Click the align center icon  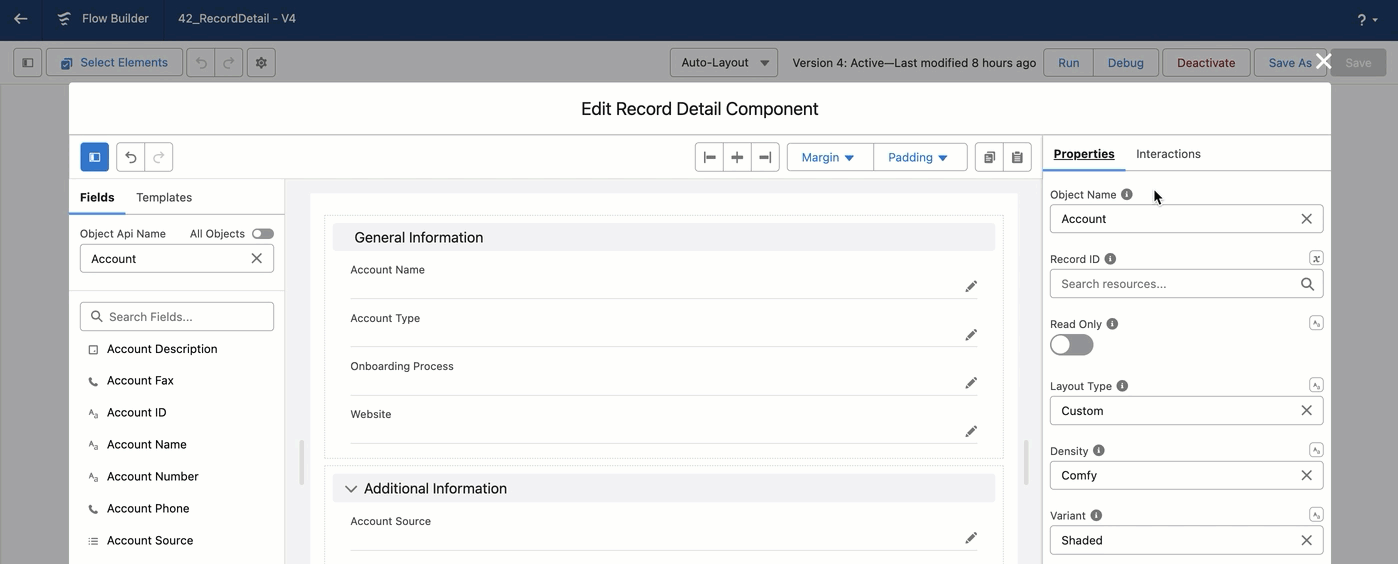pos(737,157)
